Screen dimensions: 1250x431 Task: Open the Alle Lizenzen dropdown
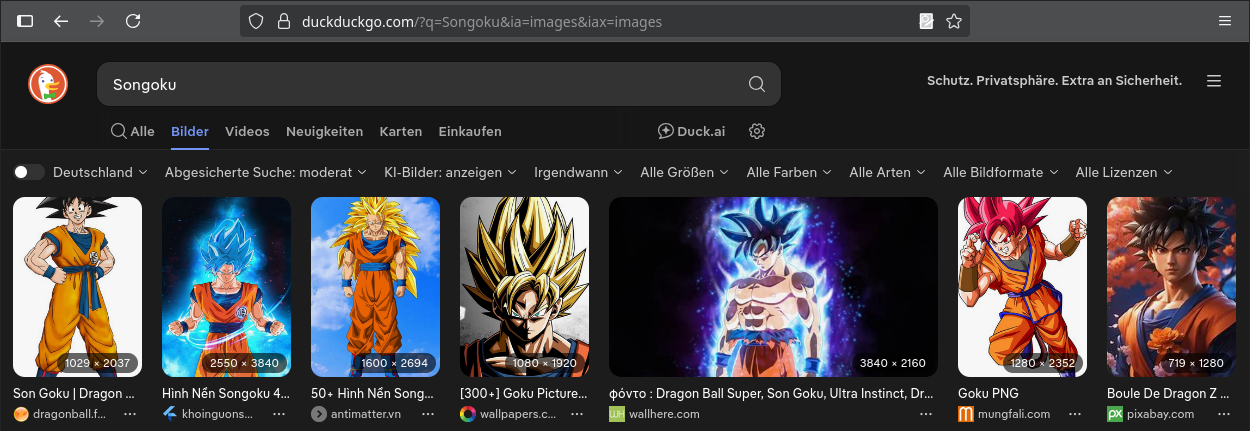pyautogui.click(x=1123, y=172)
